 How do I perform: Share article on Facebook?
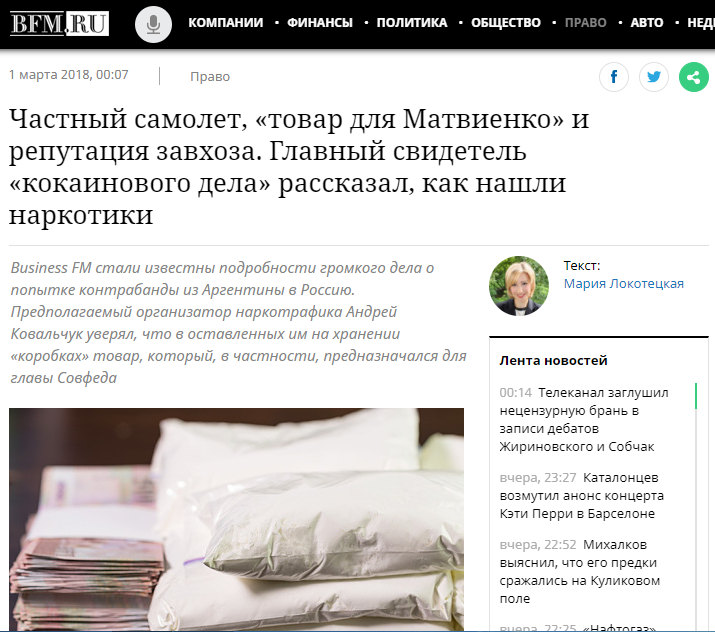click(x=614, y=77)
